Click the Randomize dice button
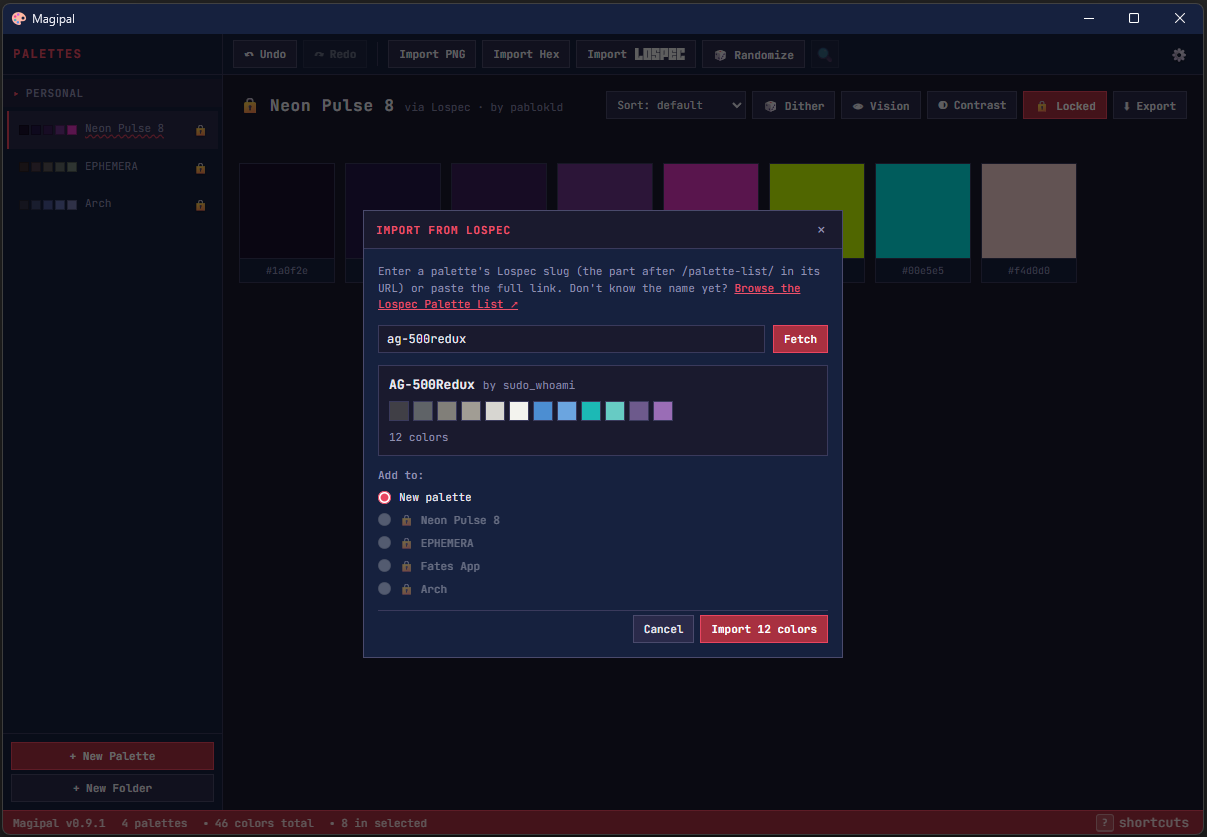Viewport: 1207px width, 837px height. tap(754, 54)
